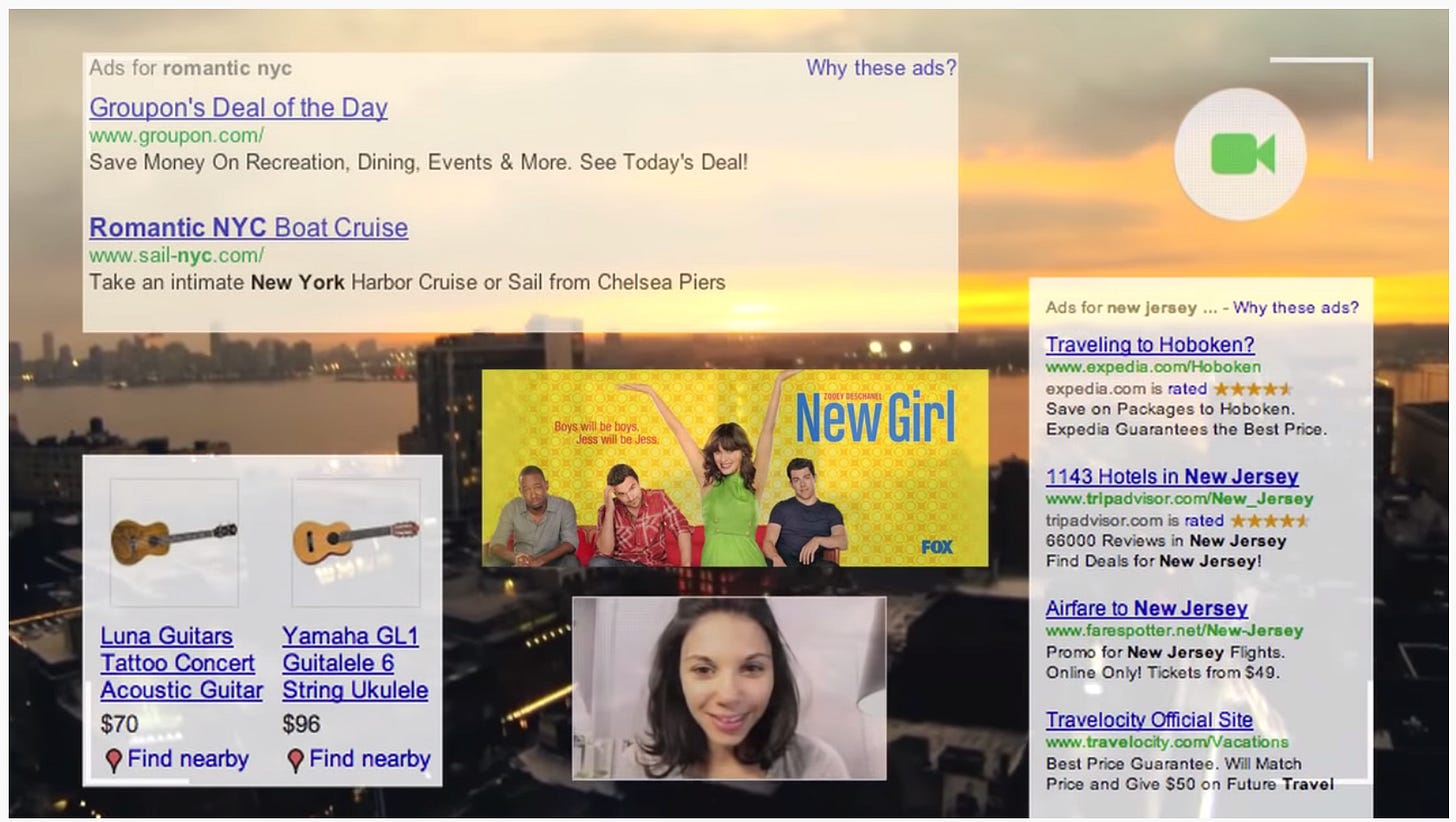Click 'Expedia Guarantees the Best Price.' text

(1186, 429)
